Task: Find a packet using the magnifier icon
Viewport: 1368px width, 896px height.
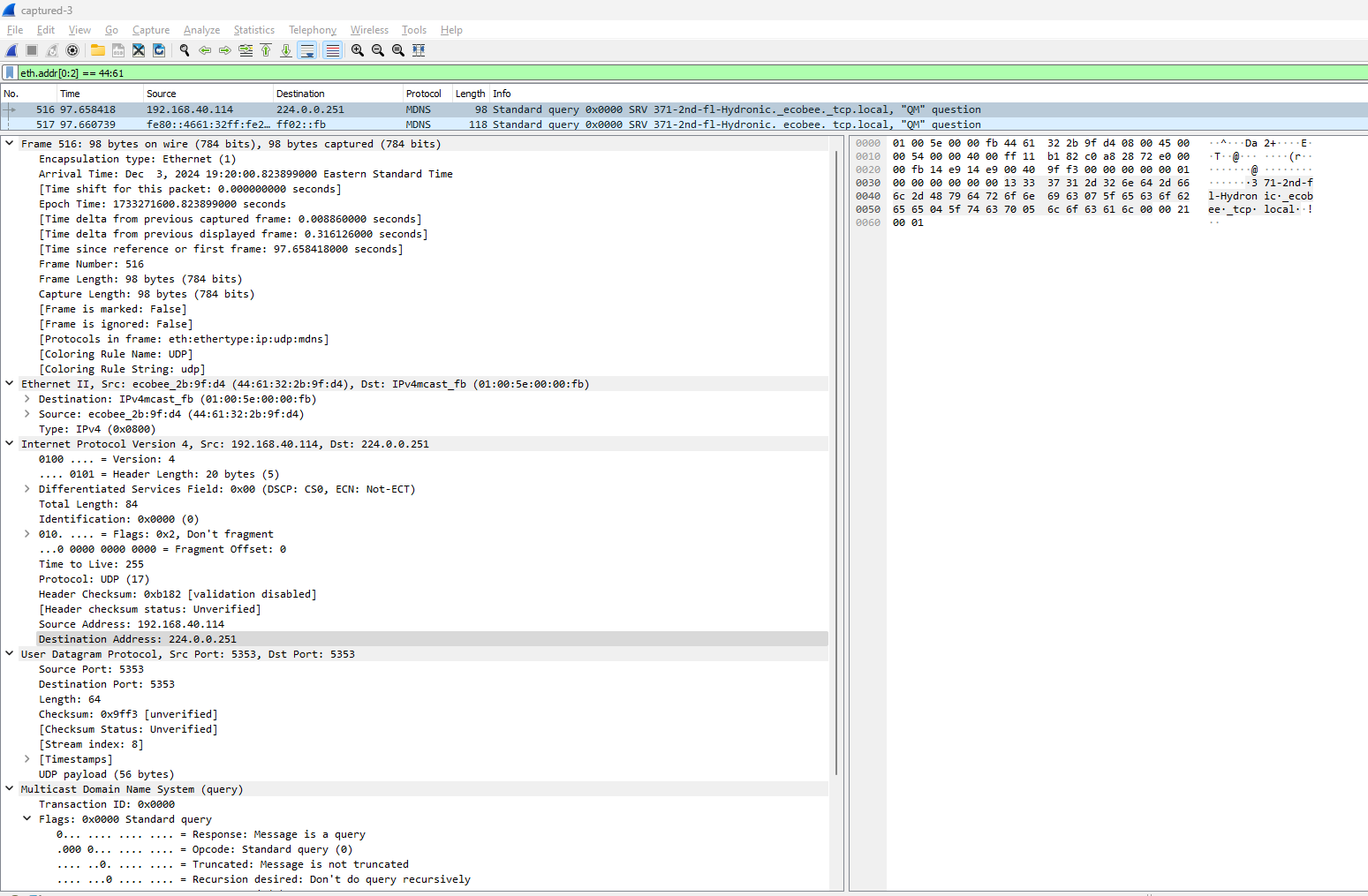Action: [x=185, y=50]
